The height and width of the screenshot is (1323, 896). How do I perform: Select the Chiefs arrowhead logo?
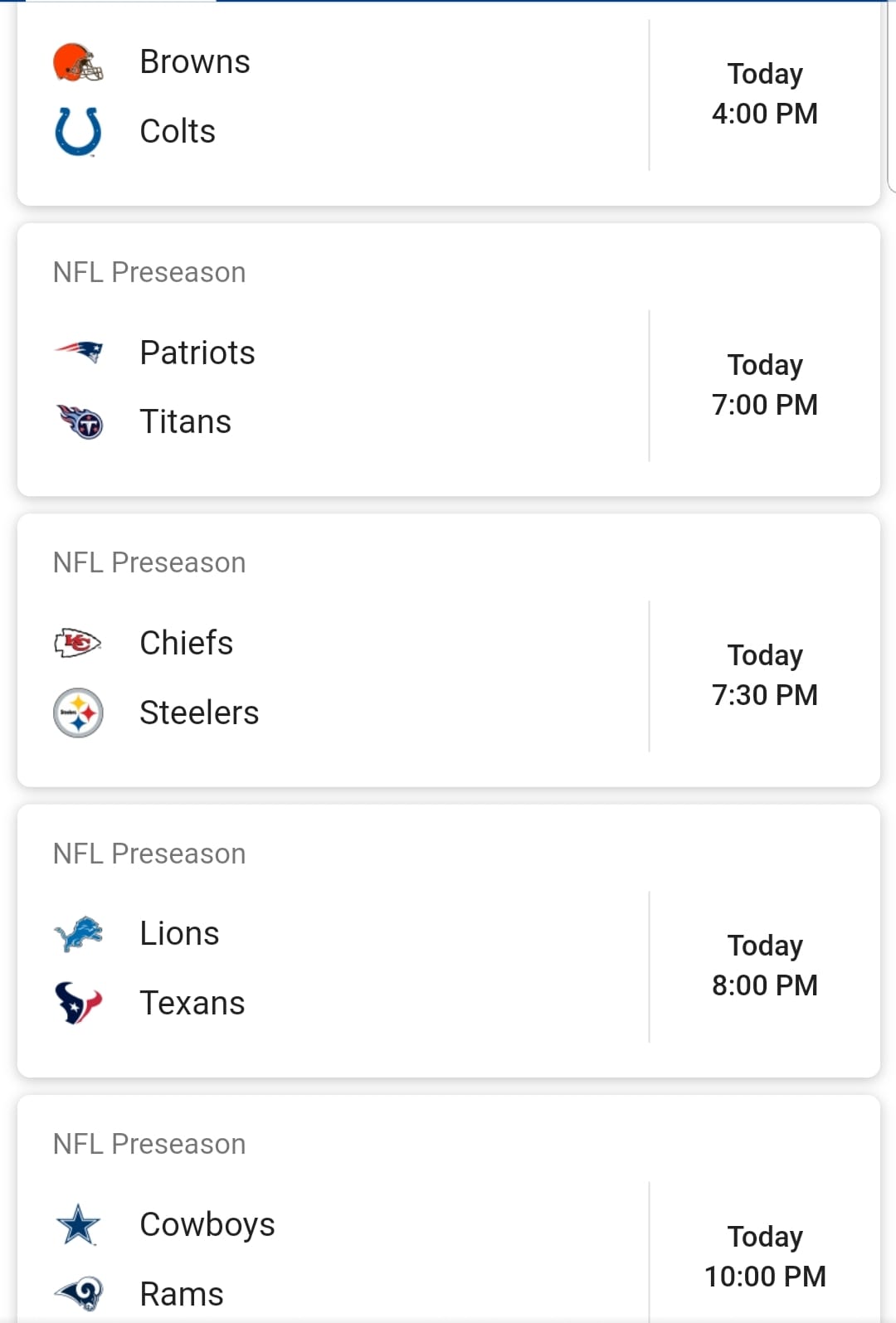coord(78,643)
